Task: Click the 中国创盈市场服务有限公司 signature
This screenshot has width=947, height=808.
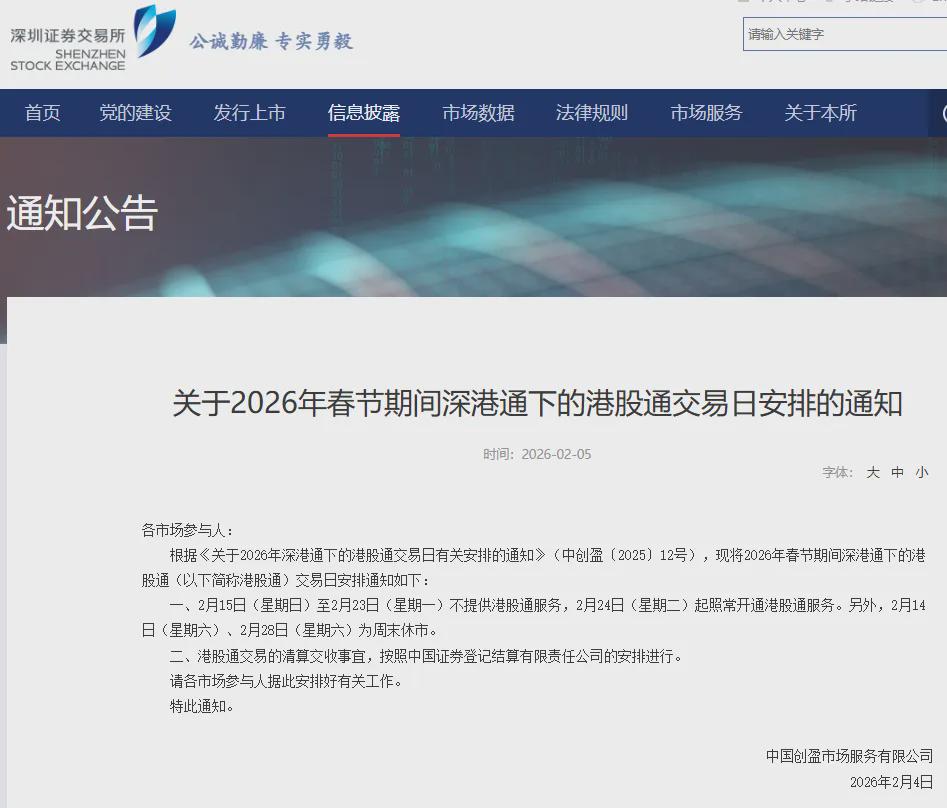Action: pos(849,756)
